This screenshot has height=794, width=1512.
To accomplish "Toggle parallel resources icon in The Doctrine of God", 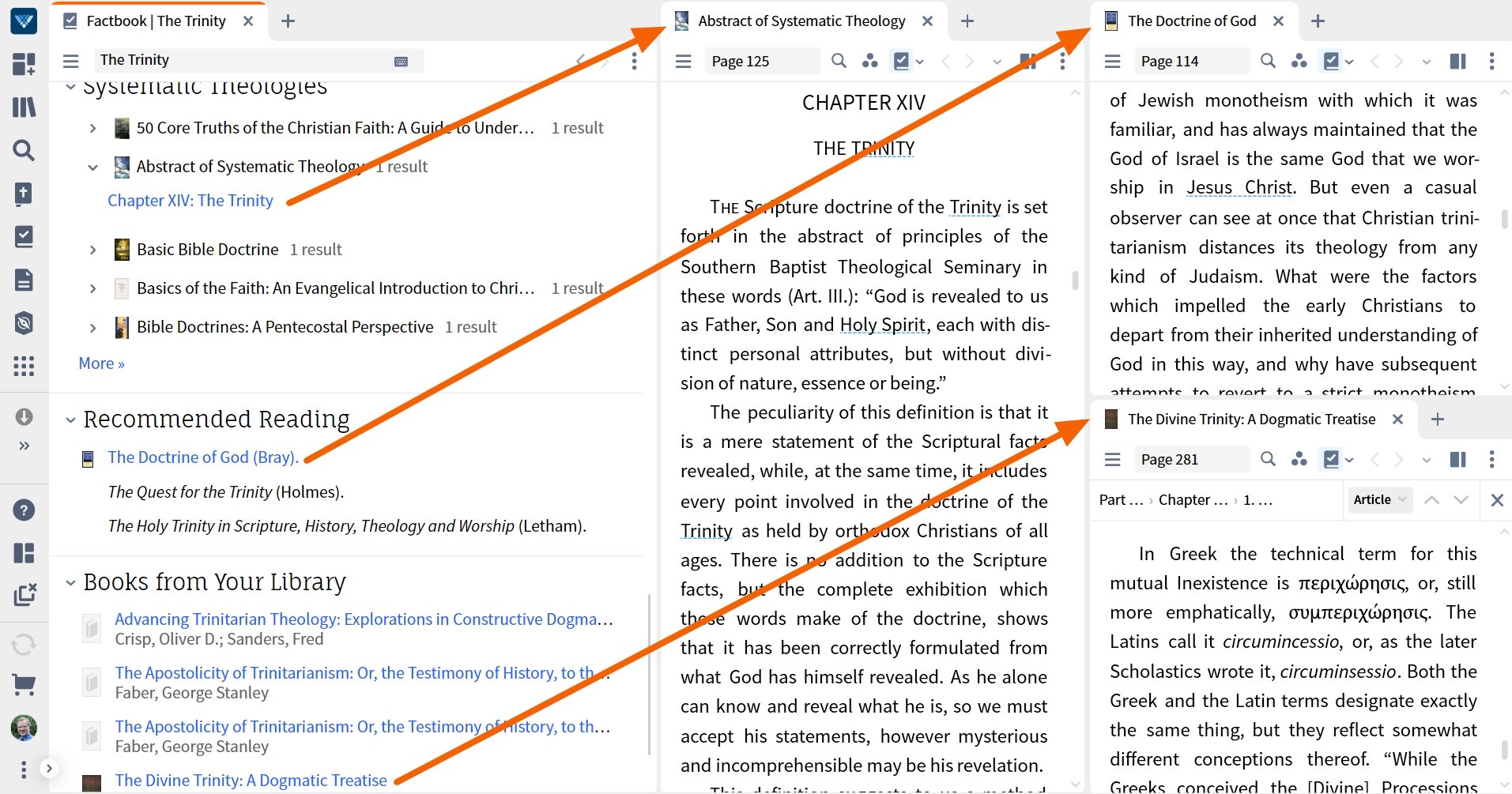I will (1299, 61).
